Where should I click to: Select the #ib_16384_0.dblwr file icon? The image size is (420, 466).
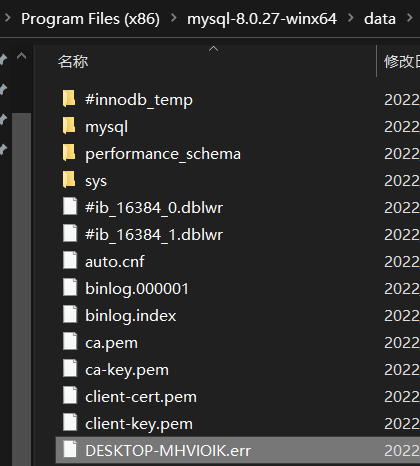70,207
